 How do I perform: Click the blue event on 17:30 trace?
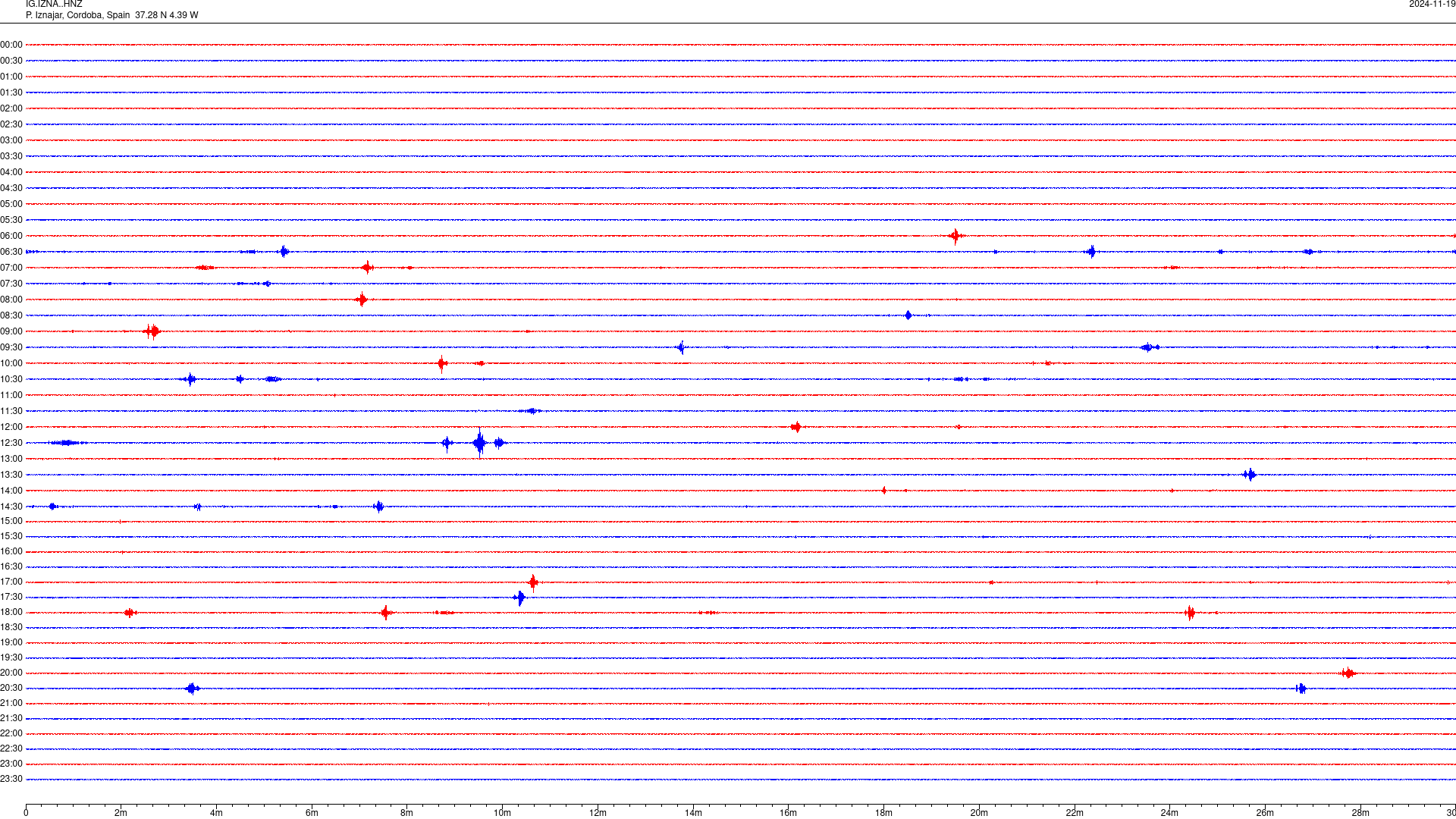point(519,598)
